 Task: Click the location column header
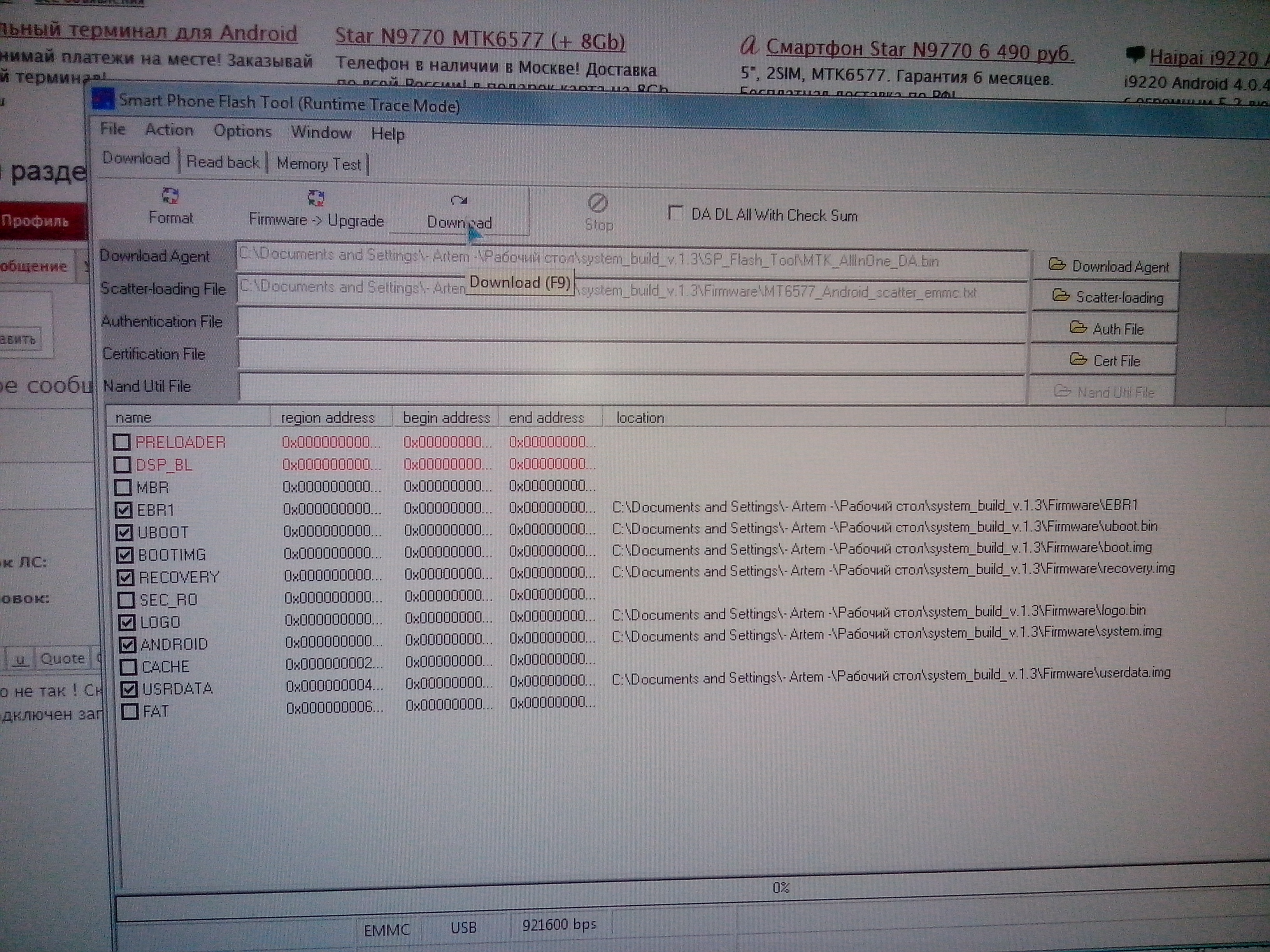click(914, 418)
